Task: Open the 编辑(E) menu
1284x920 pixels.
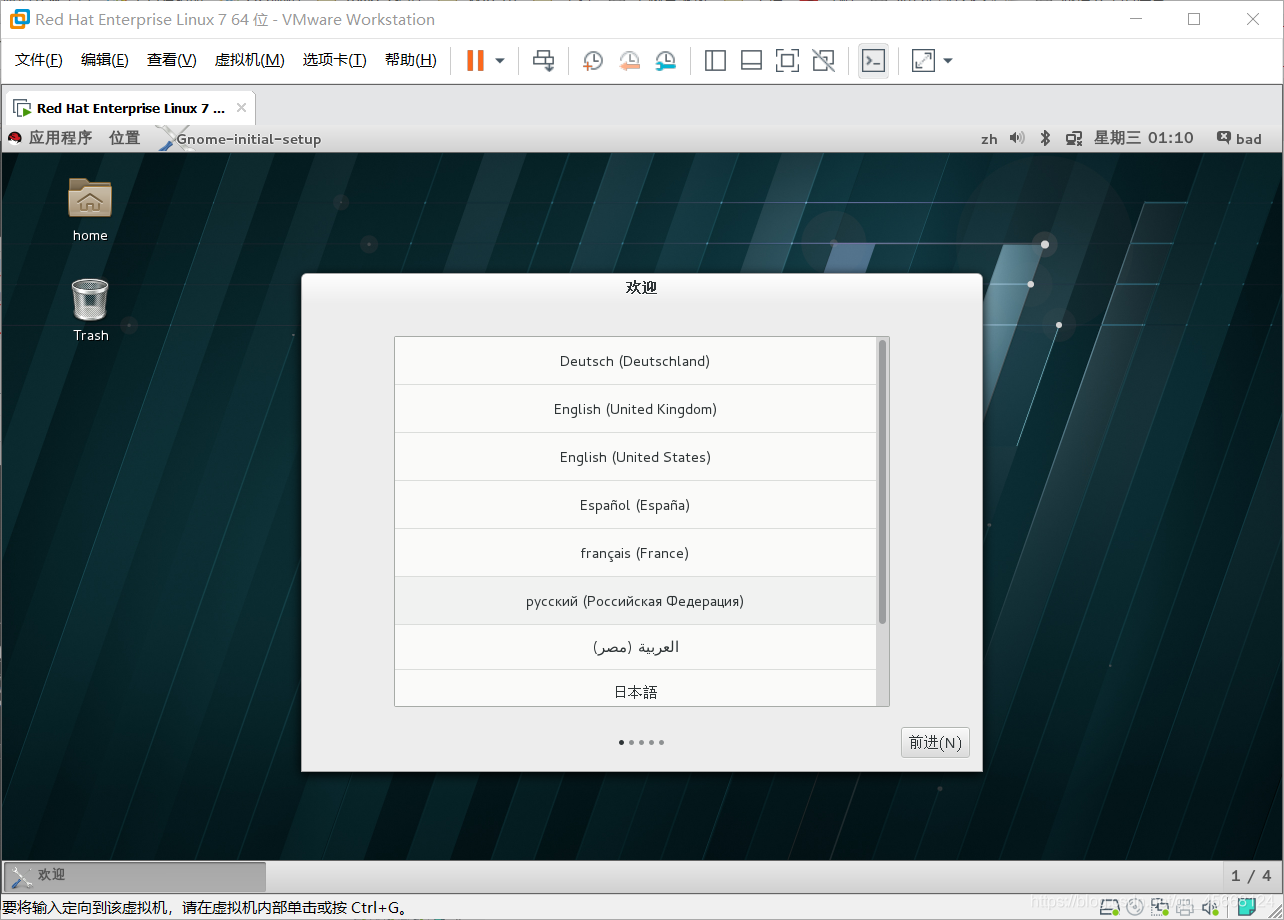Action: (105, 60)
